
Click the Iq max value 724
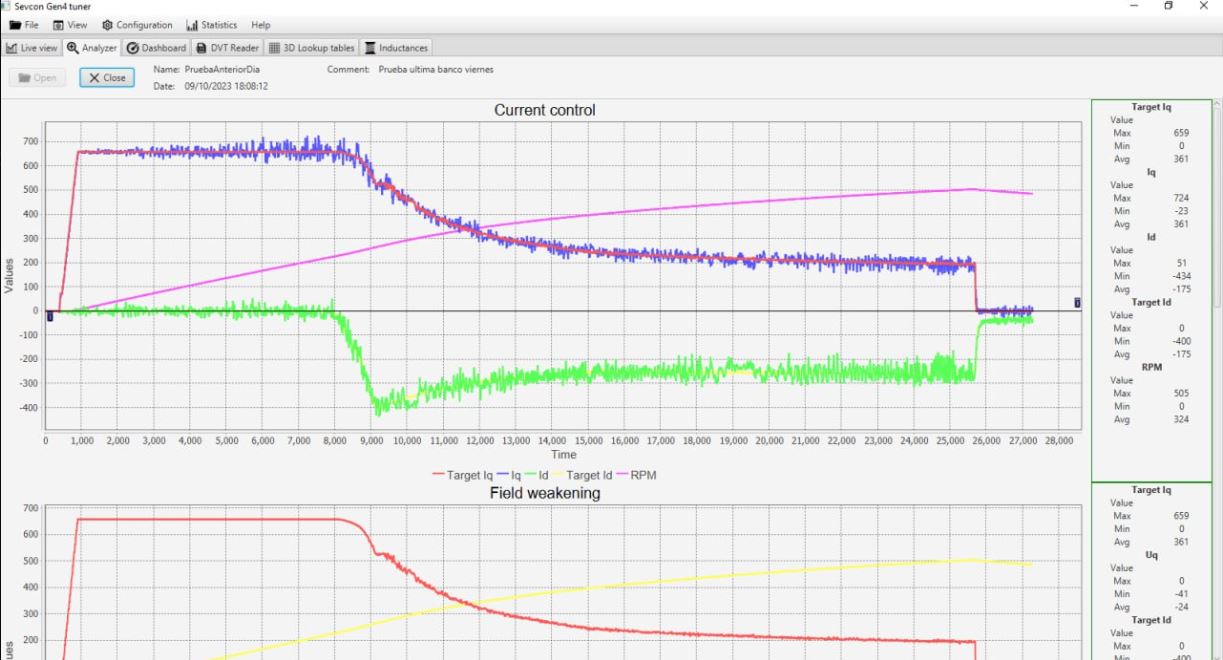(x=1181, y=198)
